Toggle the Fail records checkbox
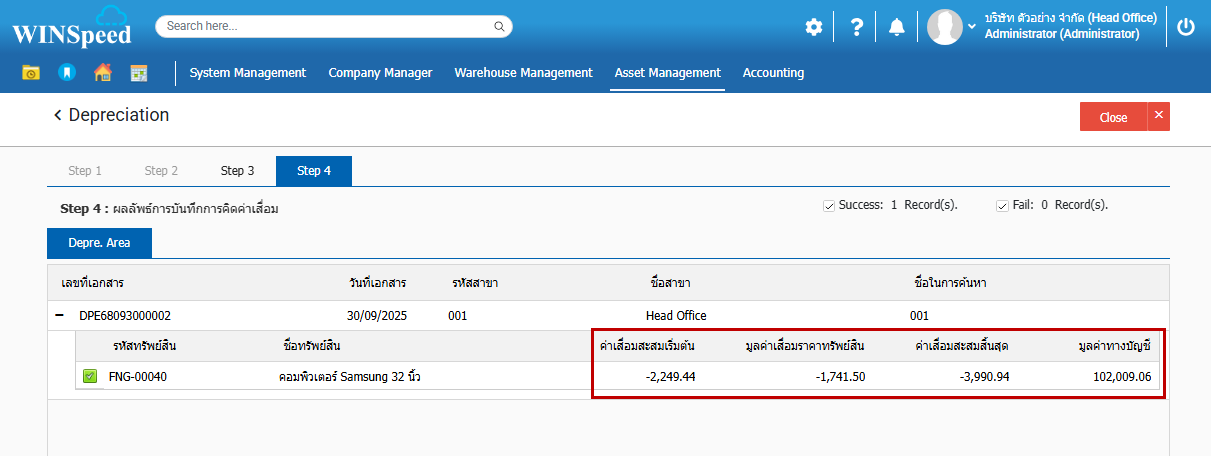1211x456 pixels. tap(1002, 206)
